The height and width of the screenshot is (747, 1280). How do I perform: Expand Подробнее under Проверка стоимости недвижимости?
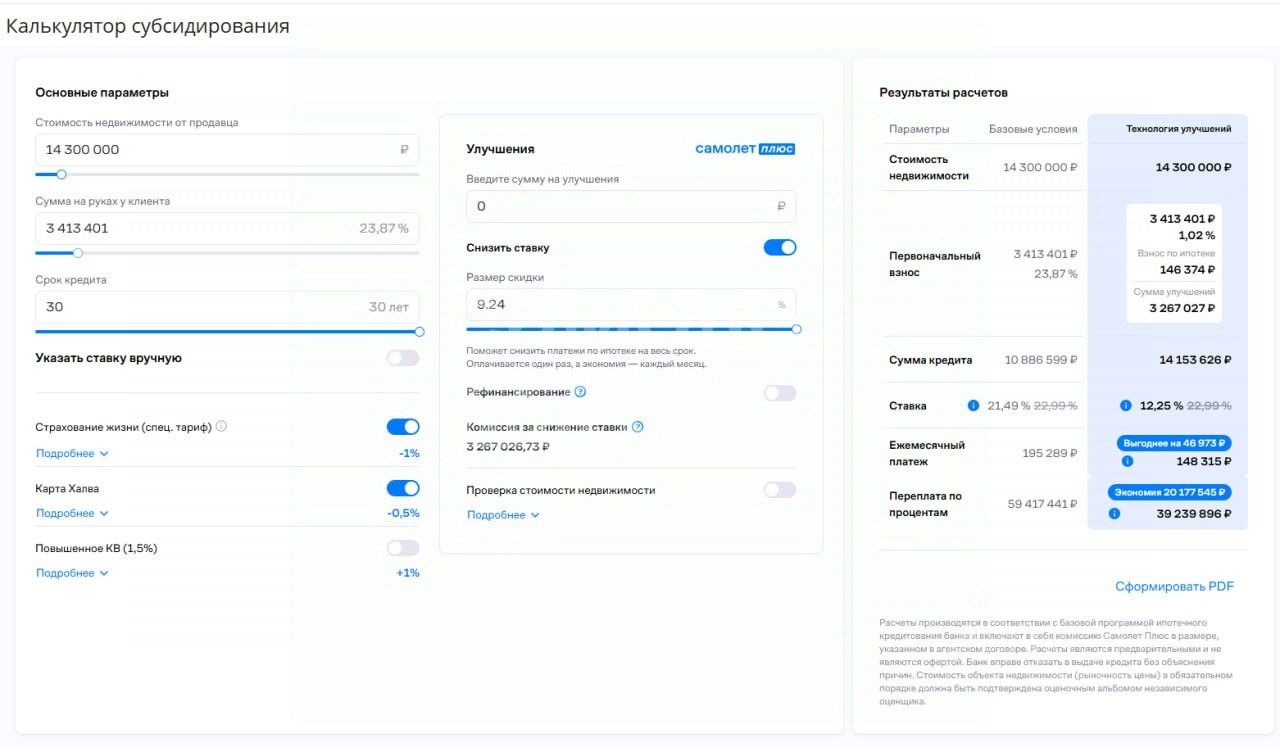[503, 515]
